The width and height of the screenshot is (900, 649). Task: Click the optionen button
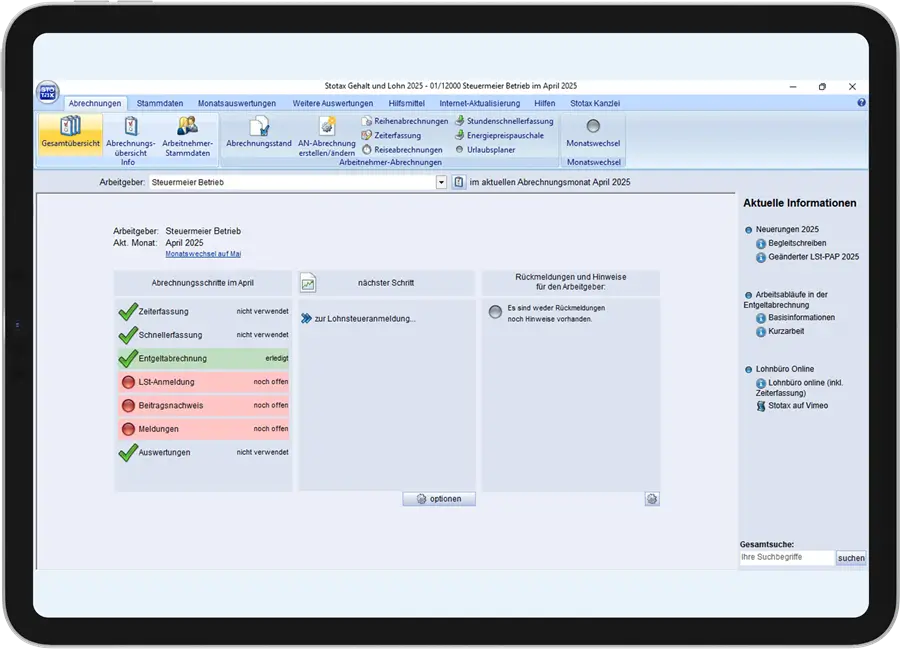pyautogui.click(x=439, y=499)
